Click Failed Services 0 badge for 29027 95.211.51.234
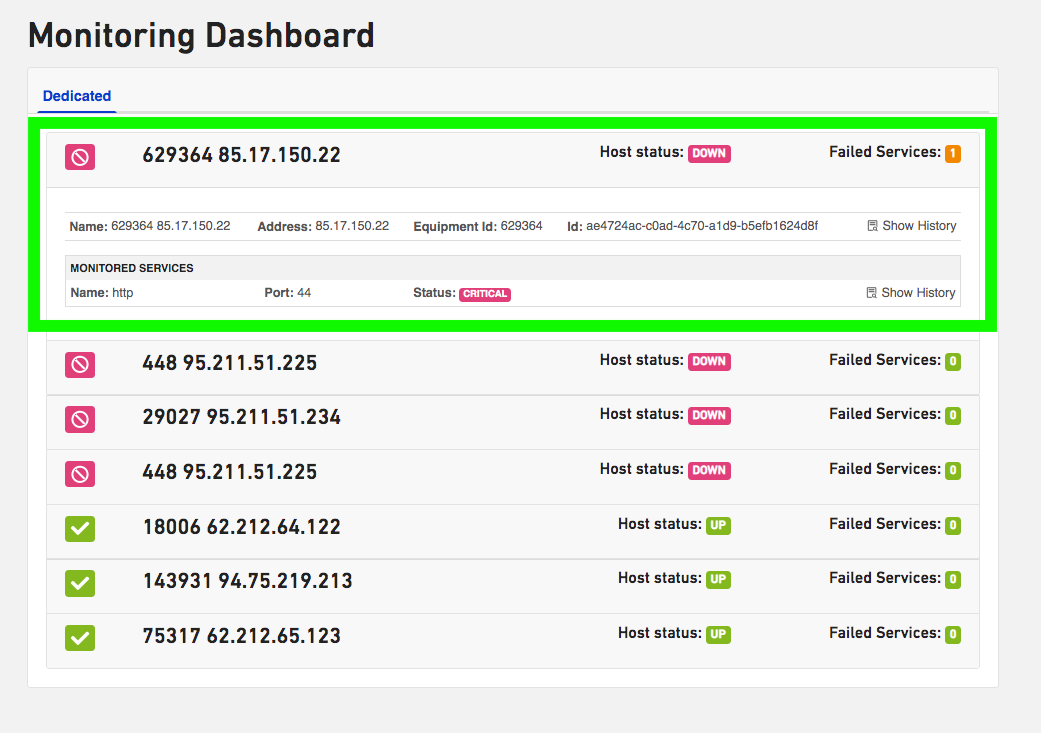 [x=953, y=416]
